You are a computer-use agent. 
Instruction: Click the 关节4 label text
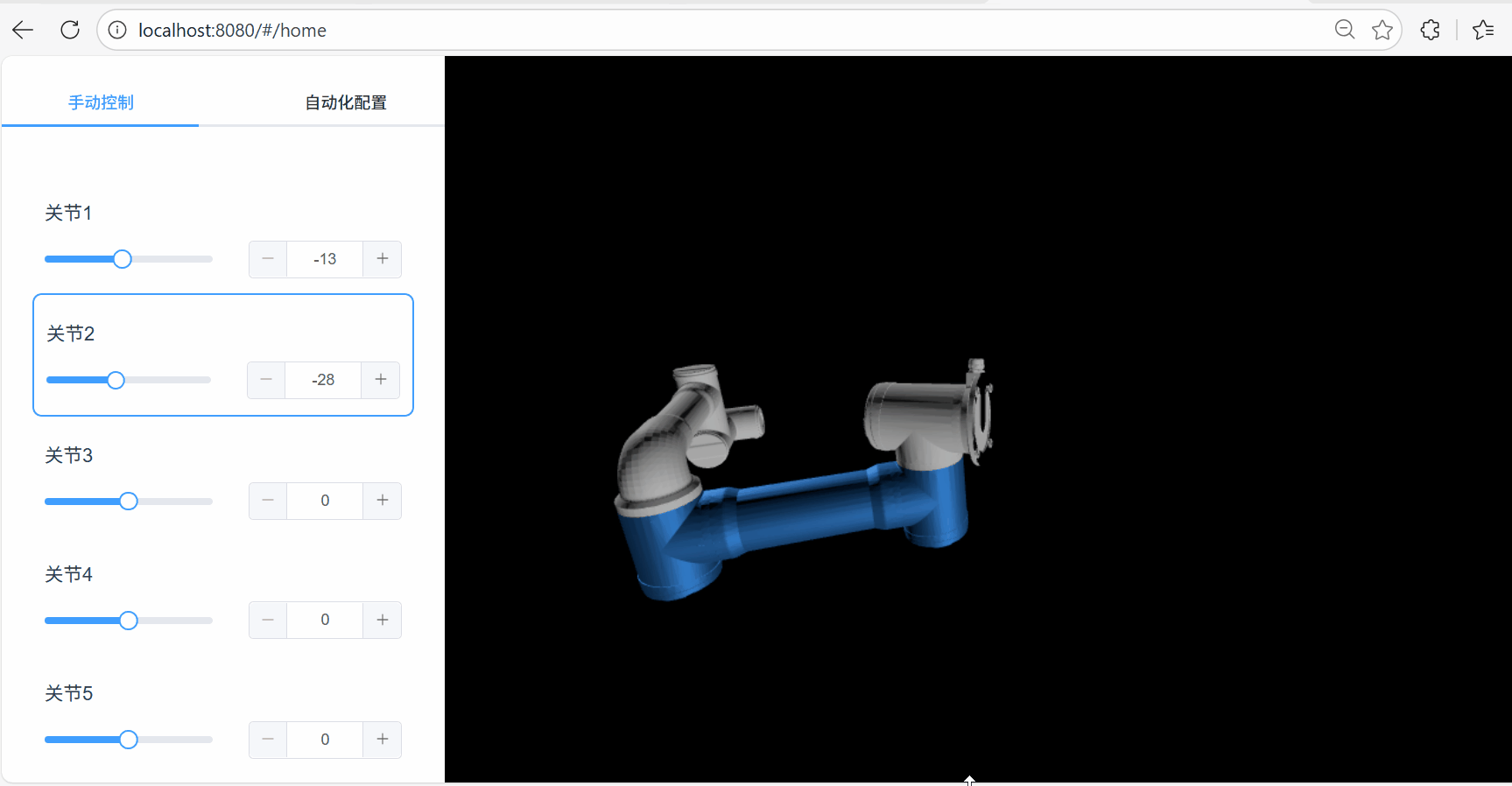[x=68, y=574]
